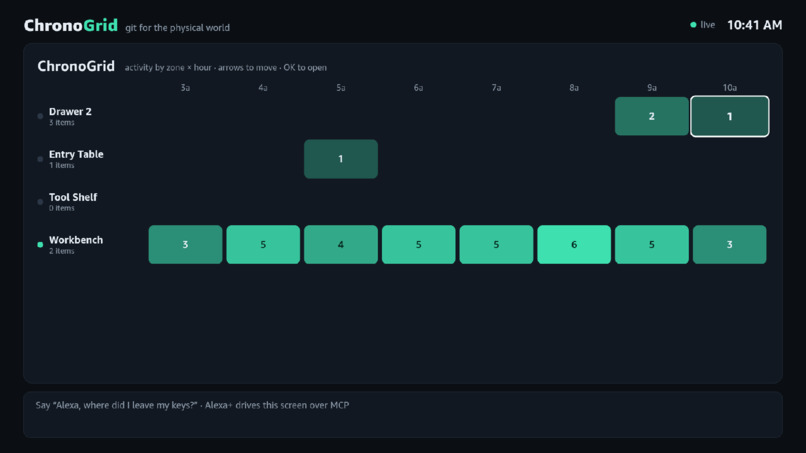This screenshot has width=806, height=453.
Task: Click the gray Tool Shelf status dot
Action: 40,202
